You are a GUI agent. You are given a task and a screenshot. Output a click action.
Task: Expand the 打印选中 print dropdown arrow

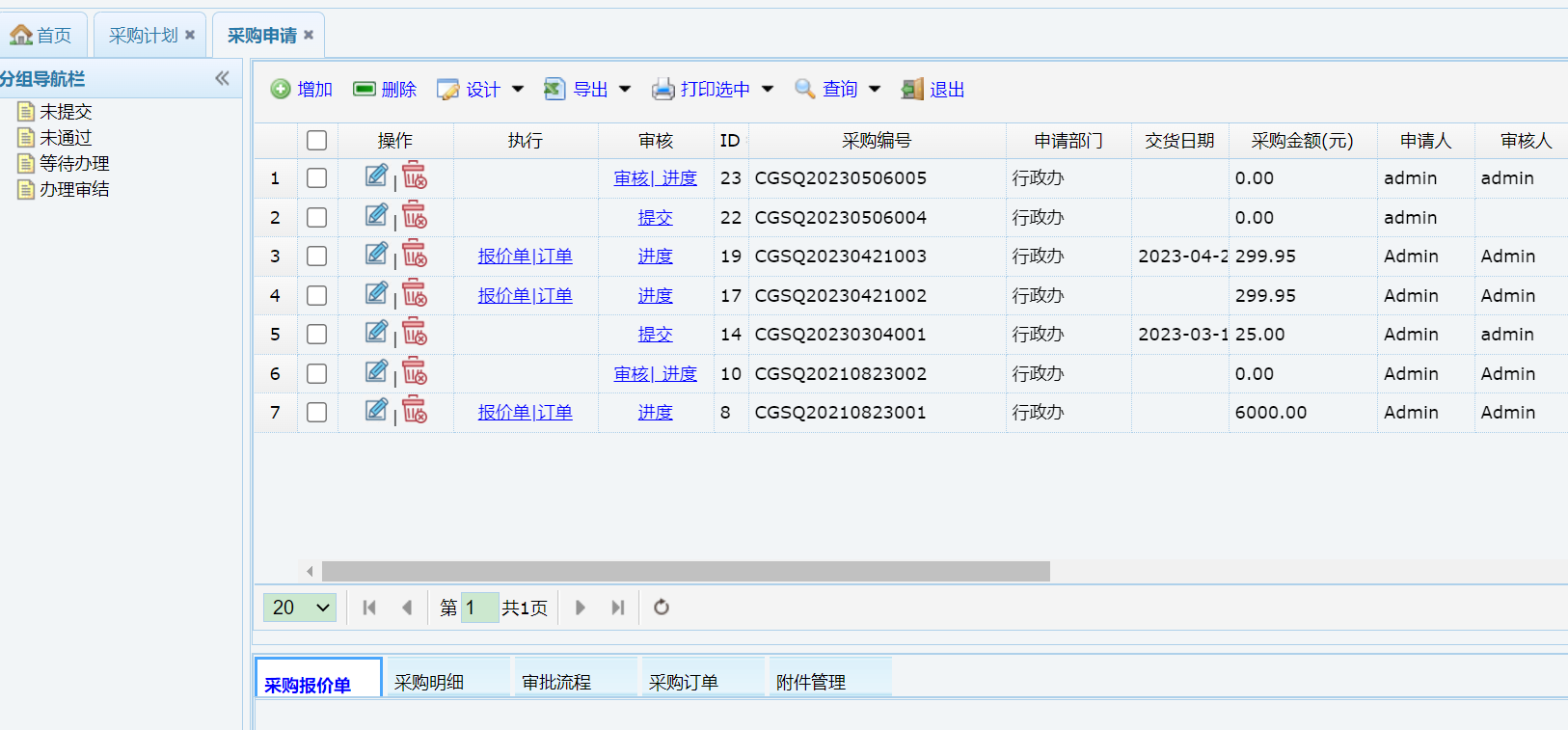point(768,90)
